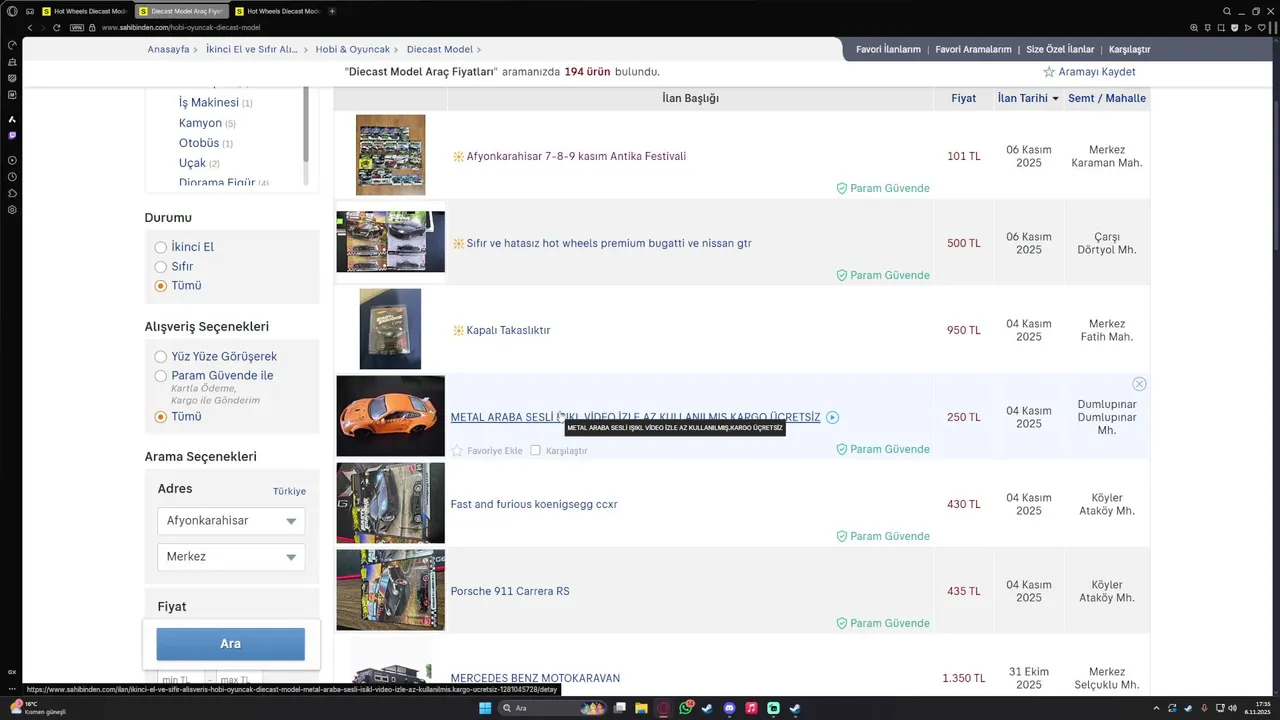Open extensions cube icon in sidebar
The height and width of the screenshot is (720, 1280).
pos(12,193)
